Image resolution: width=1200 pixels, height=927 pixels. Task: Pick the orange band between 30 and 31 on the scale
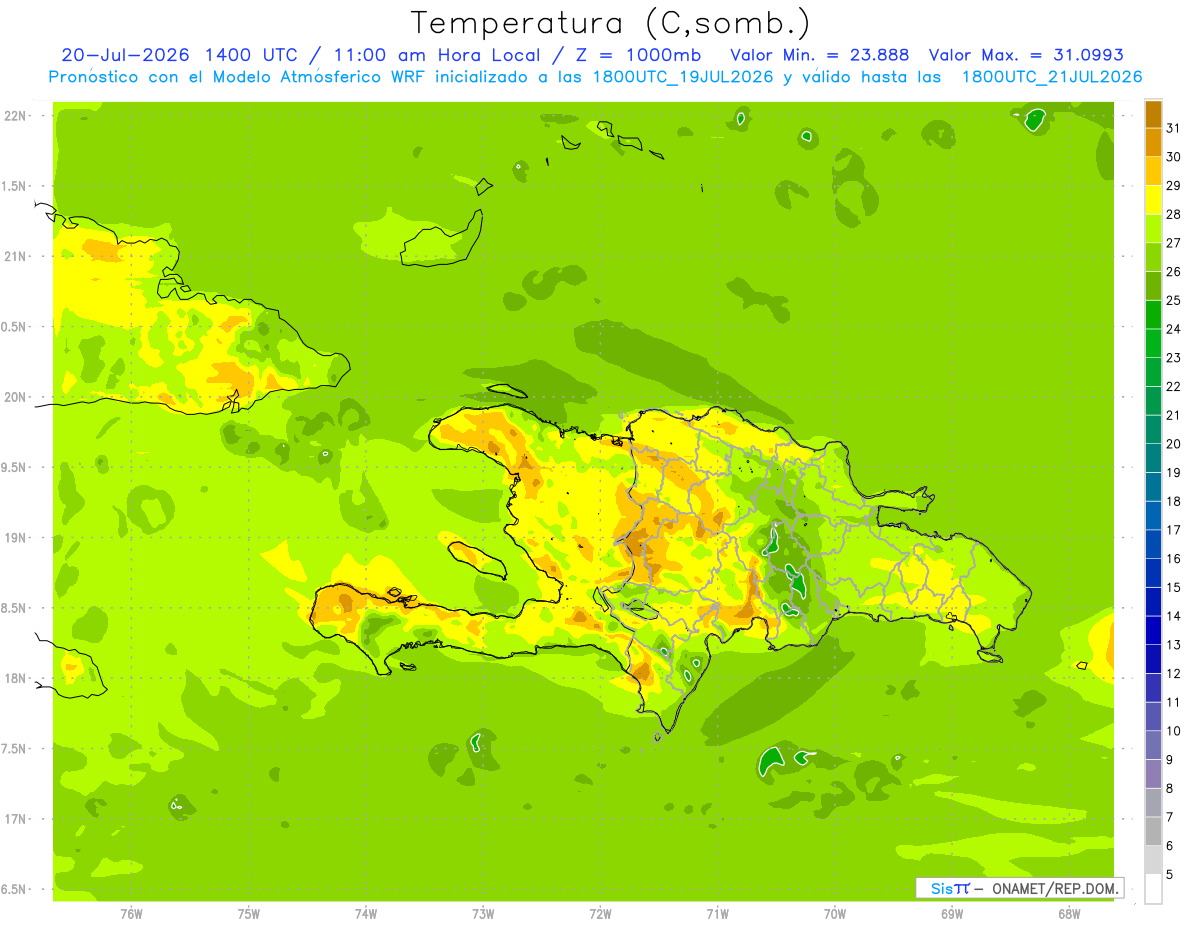click(1153, 142)
